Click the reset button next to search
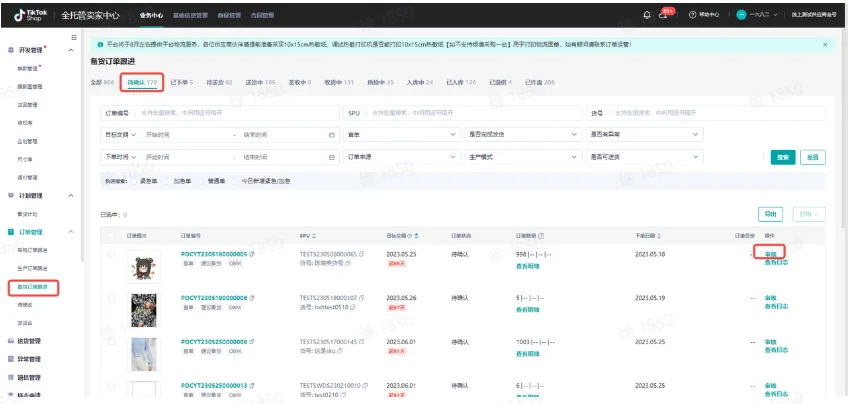Image resolution: width=848 pixels, height=404 pixels. click(x=813, y=157)
